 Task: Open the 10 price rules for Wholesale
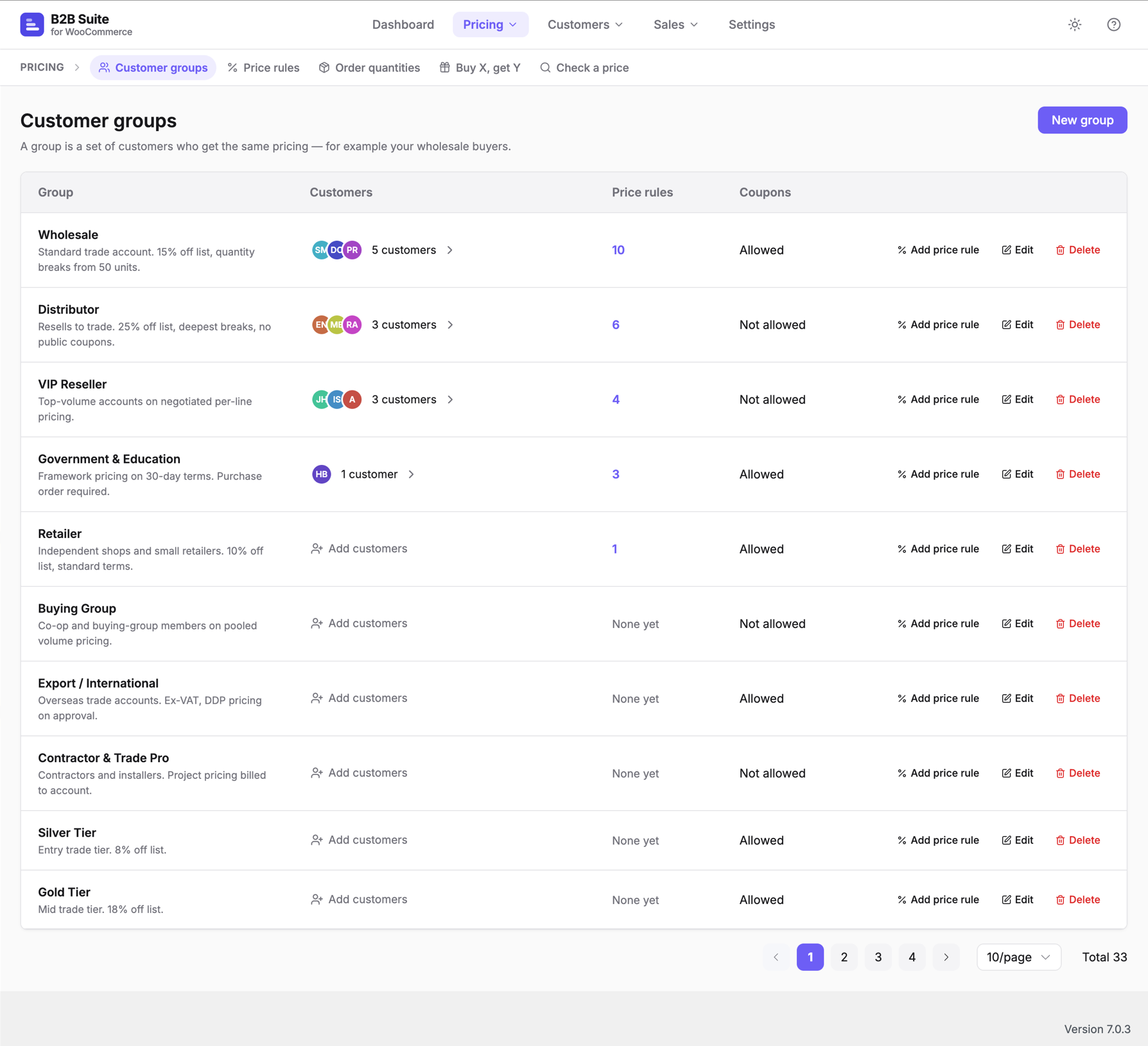point(618,250)
